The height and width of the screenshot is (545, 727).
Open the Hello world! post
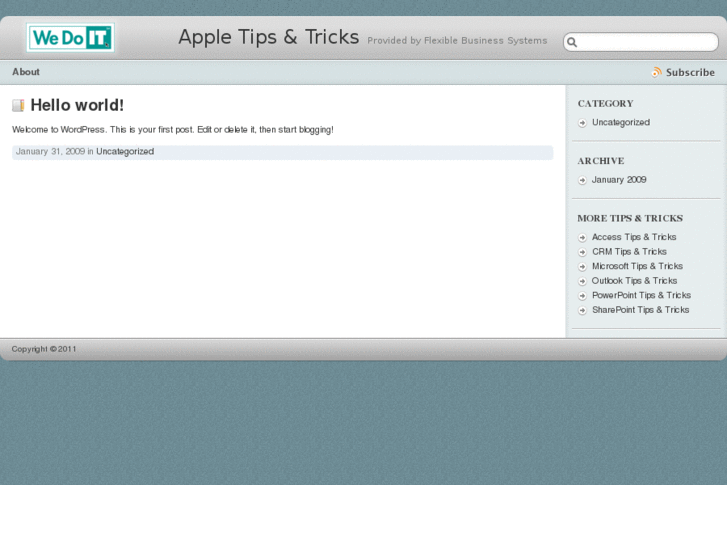[77, 105]
